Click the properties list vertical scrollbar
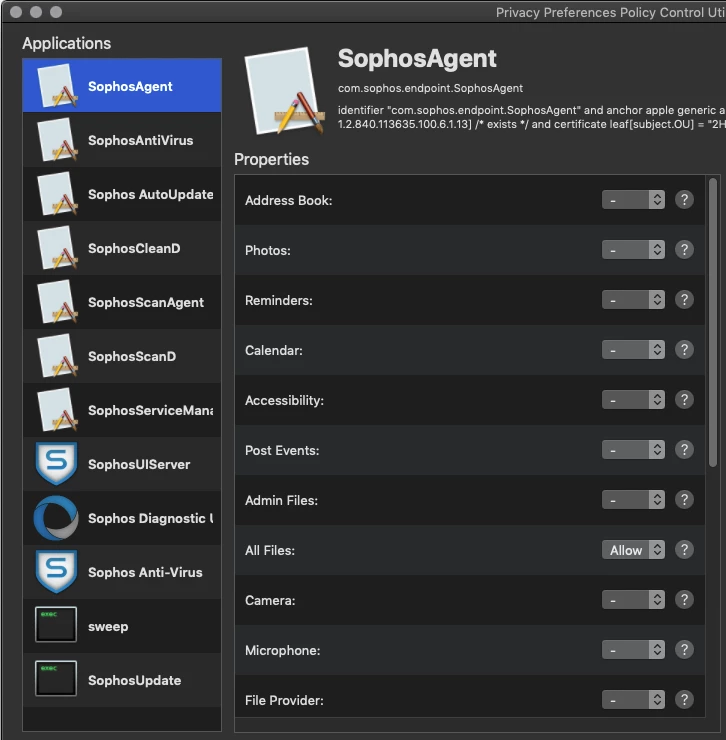Viewport: 726px width, 740px height. 713,322
